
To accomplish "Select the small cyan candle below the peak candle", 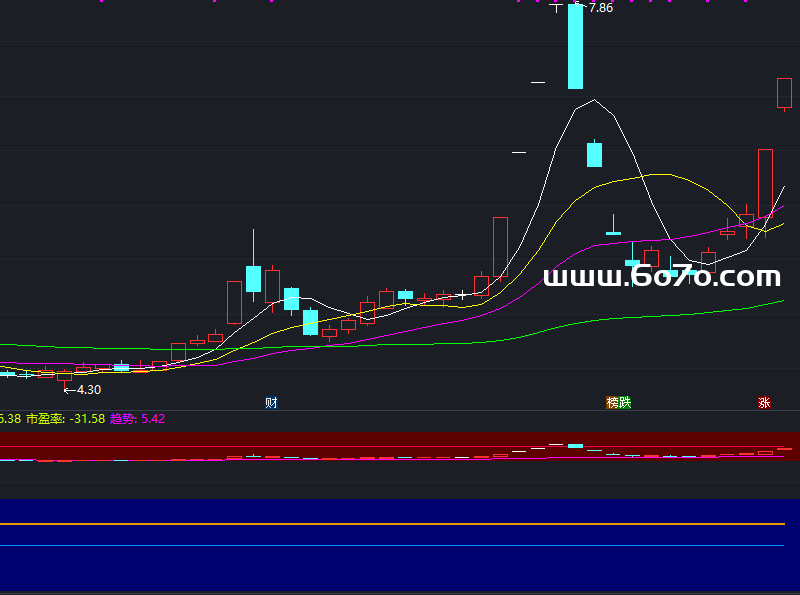I will point(594,155).
